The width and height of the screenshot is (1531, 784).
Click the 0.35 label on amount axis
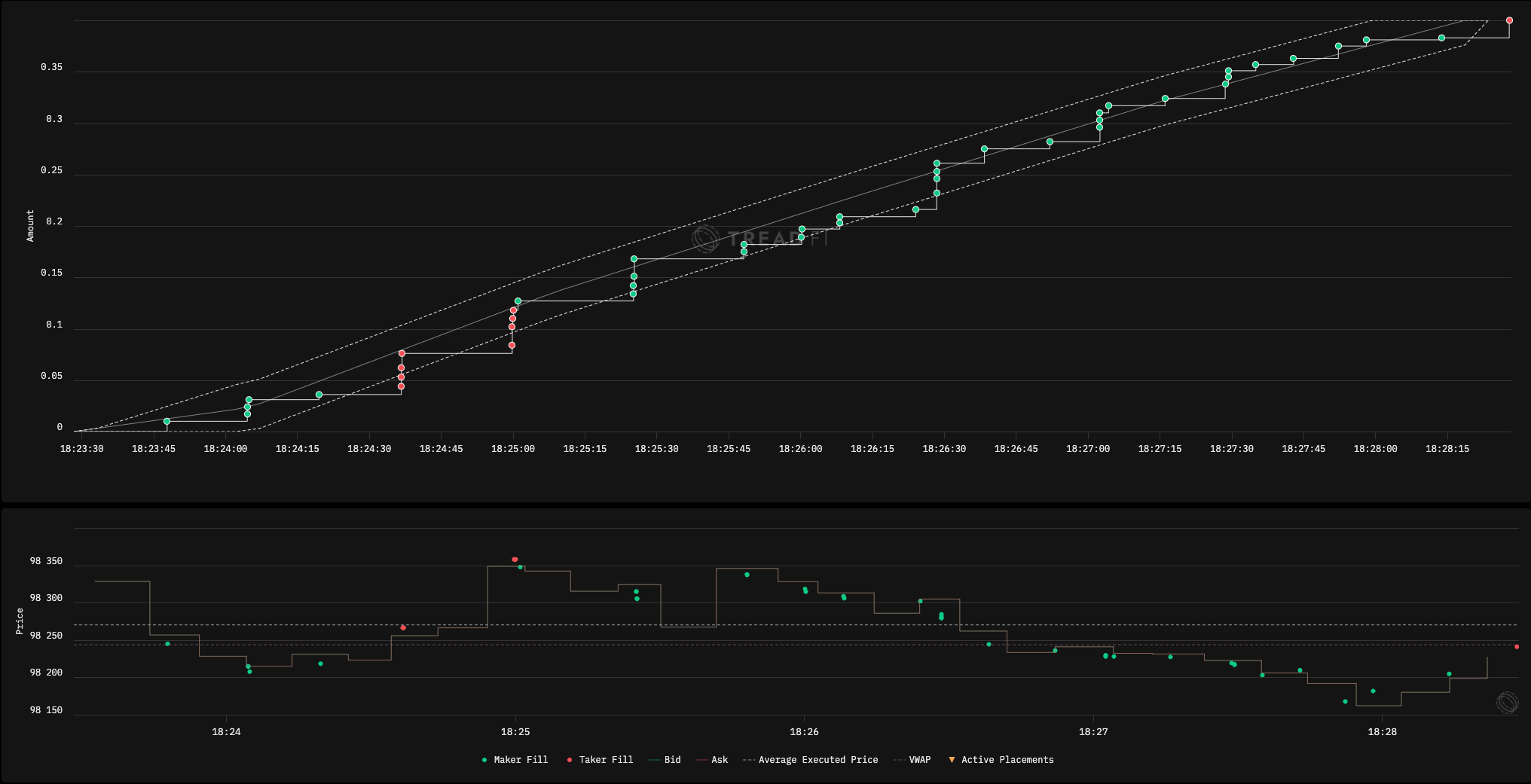52,68
